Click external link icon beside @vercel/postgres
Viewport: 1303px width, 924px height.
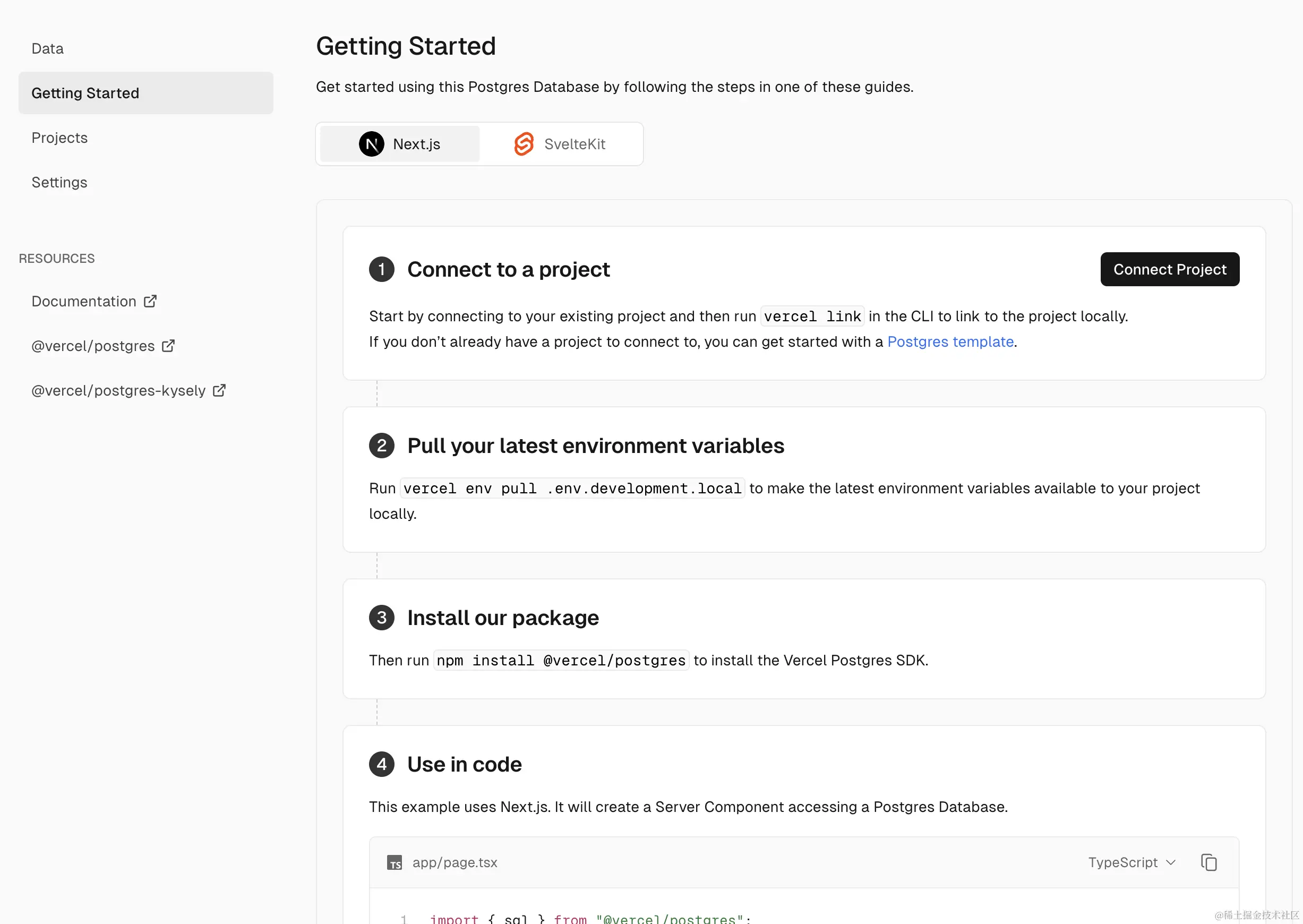point(168,346)
